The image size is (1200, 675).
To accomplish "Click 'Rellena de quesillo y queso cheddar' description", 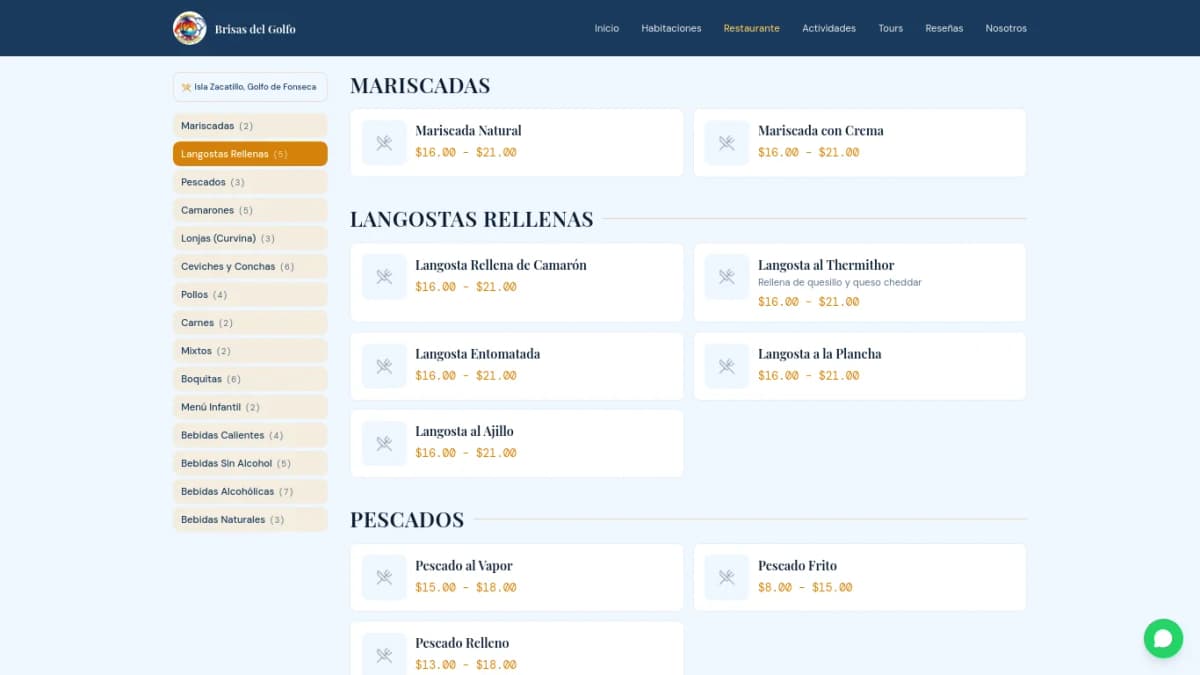I will point(840,282).
